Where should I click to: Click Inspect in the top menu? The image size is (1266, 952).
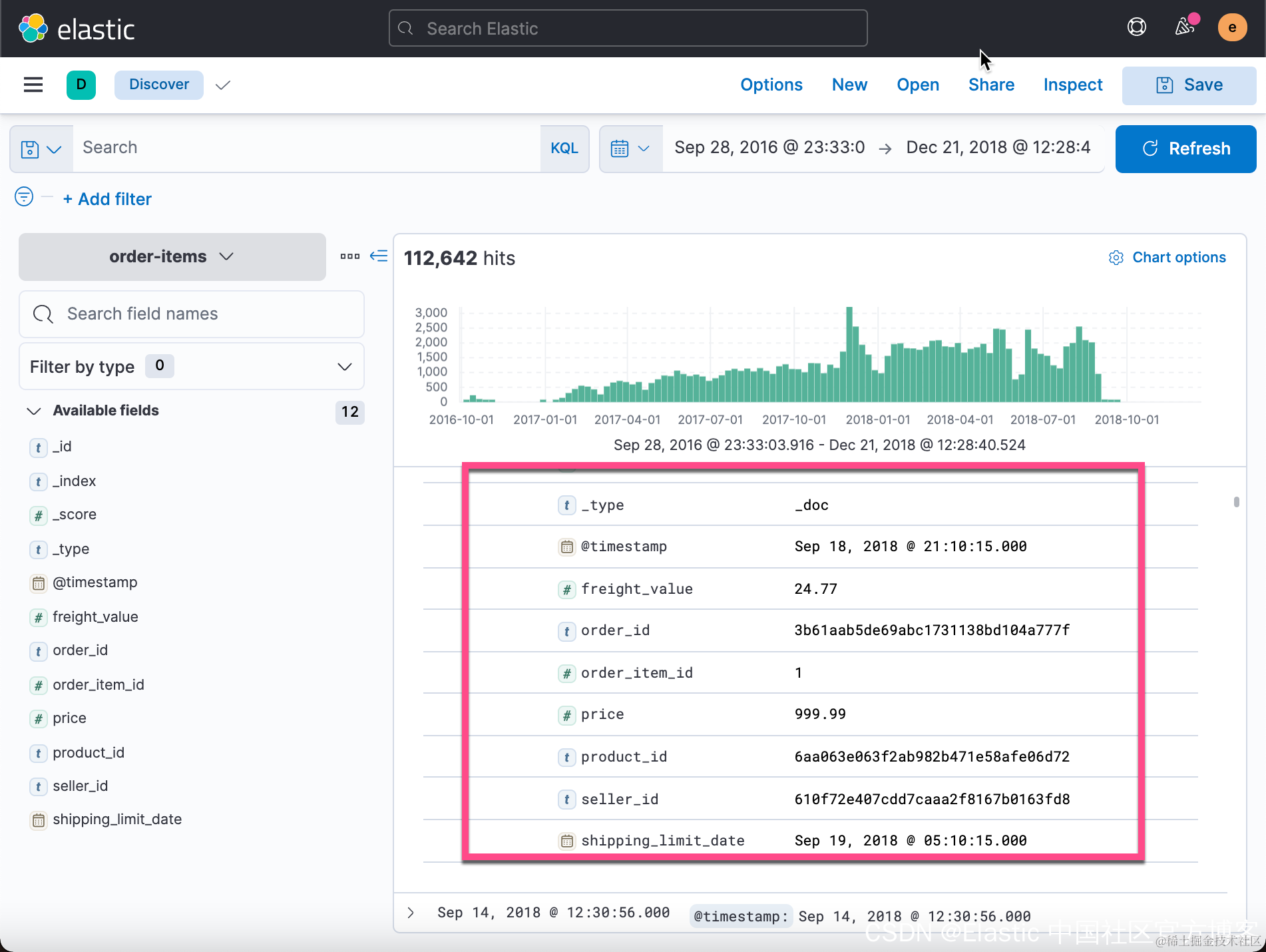[1073, 85]
